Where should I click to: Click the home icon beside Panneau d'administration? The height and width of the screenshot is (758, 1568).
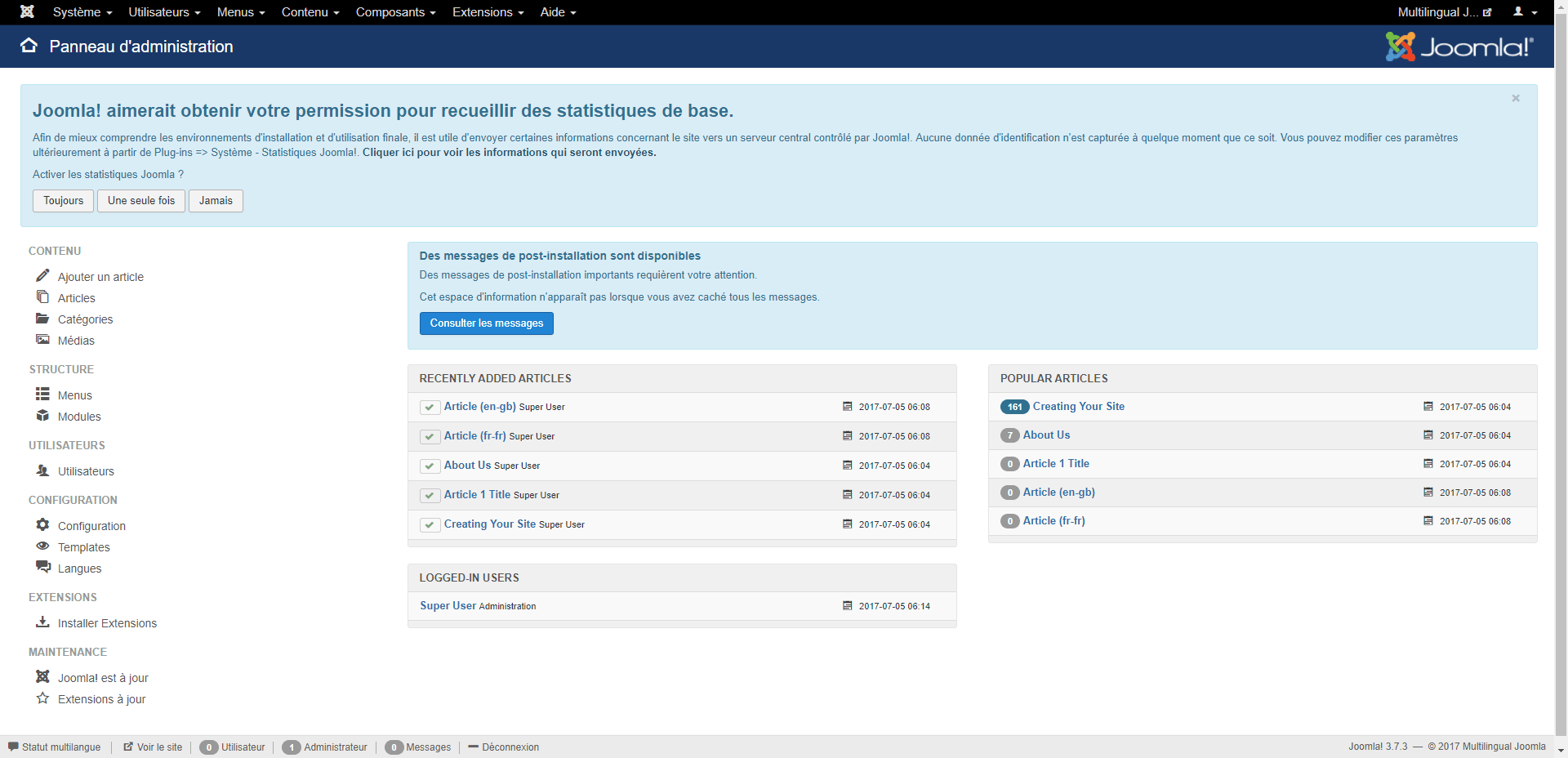(29, 46)
